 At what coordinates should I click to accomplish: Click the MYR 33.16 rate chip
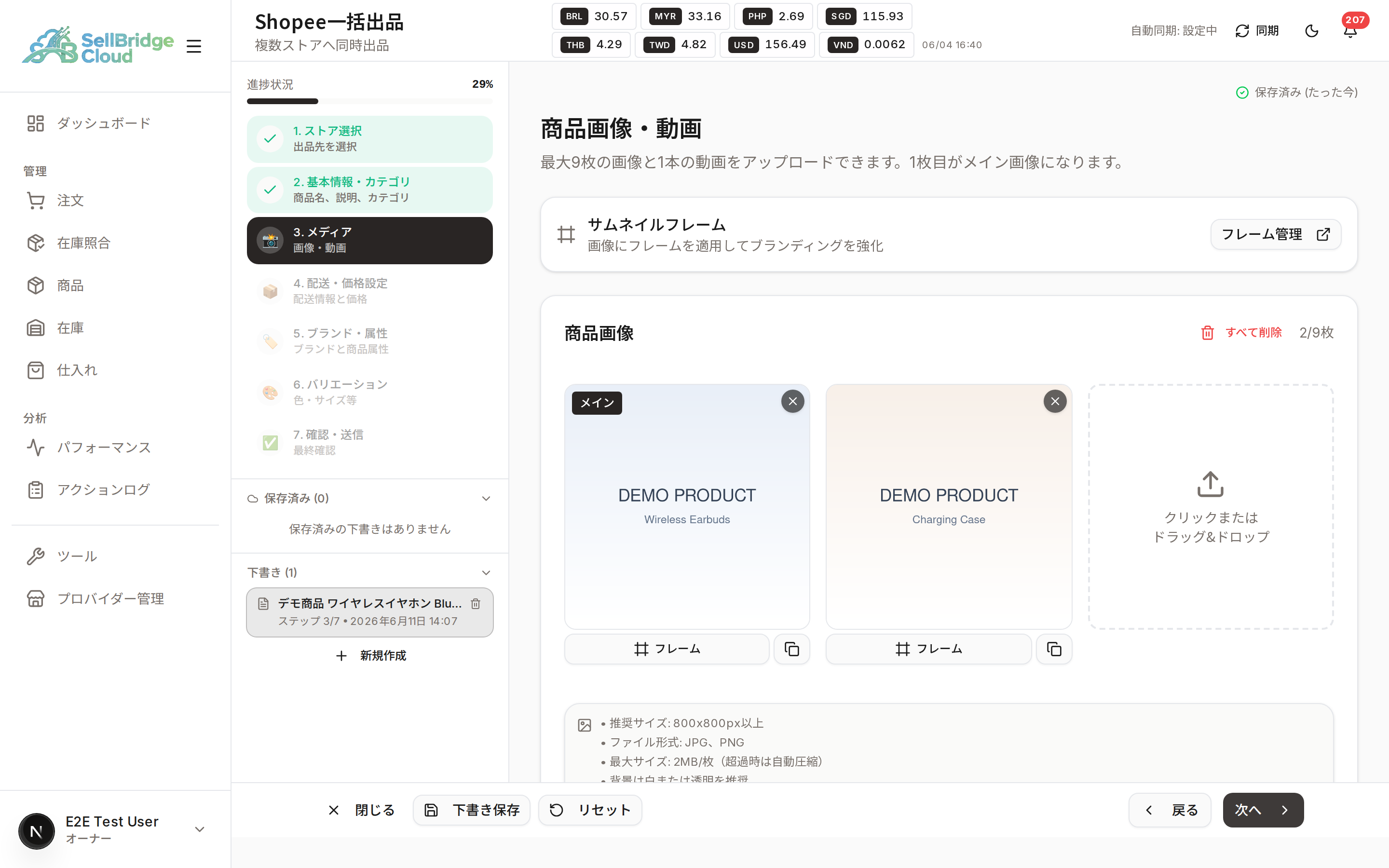(x=685, y=16)
